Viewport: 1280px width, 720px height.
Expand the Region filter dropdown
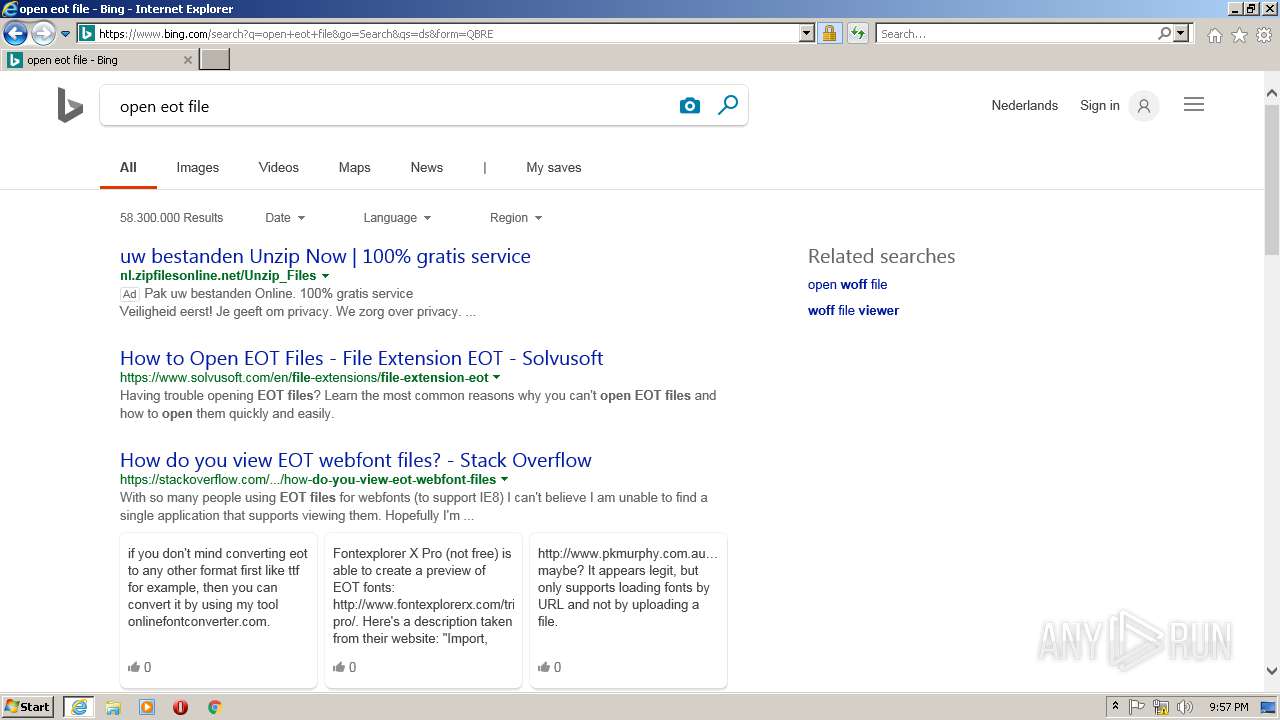[516, 218]
